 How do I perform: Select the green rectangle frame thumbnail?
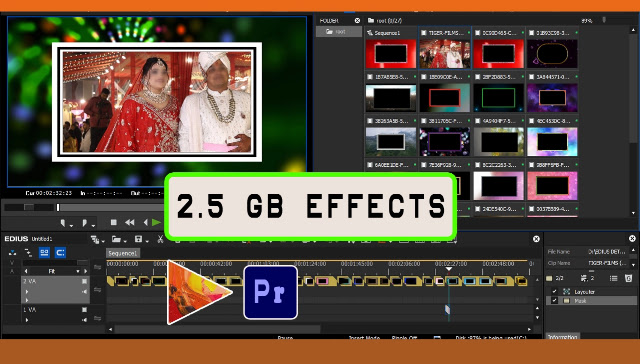pos(498,98)
